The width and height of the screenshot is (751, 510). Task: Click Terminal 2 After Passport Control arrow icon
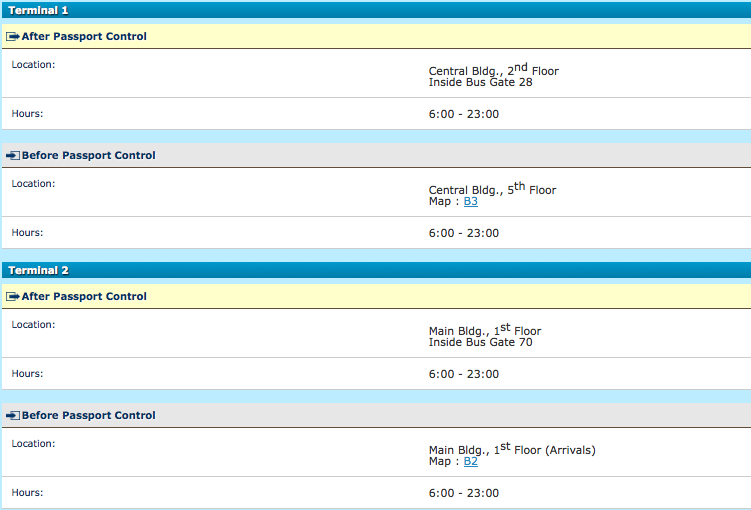tap(13, 296)
